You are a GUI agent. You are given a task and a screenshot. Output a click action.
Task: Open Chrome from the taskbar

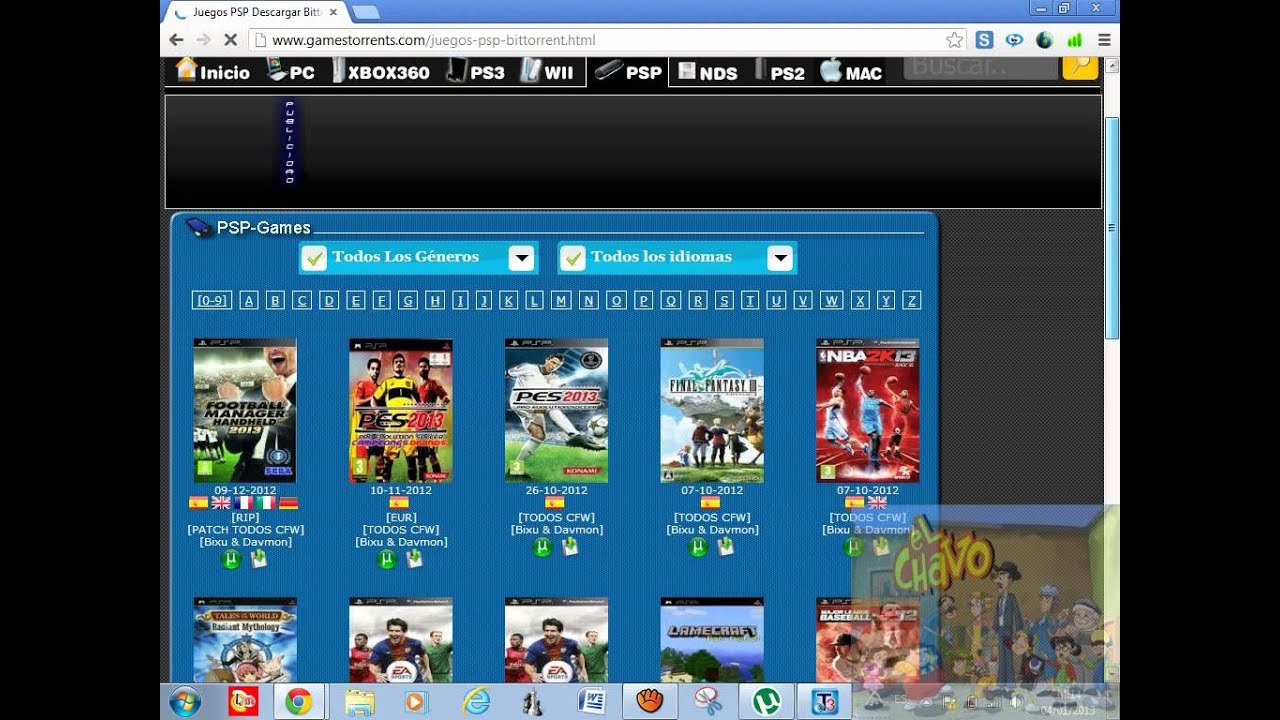[x=297, y=702]
